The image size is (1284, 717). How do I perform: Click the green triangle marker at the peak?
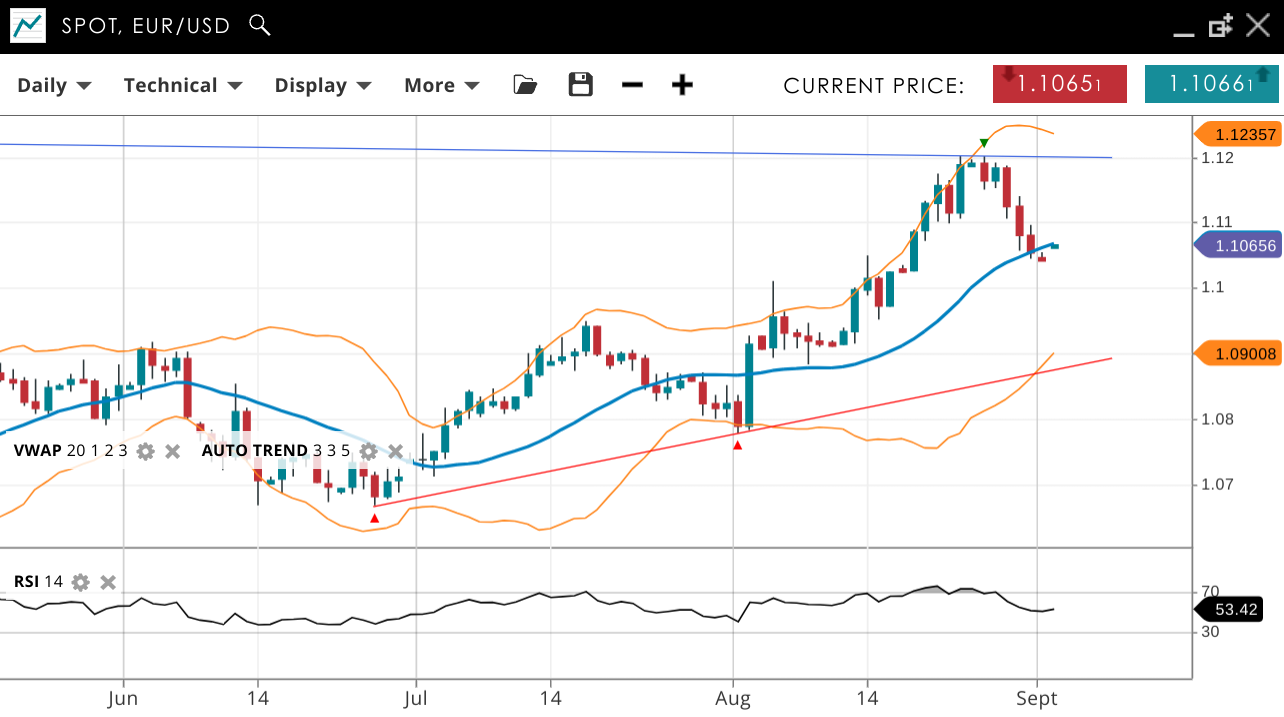click(x=984, y=143)
